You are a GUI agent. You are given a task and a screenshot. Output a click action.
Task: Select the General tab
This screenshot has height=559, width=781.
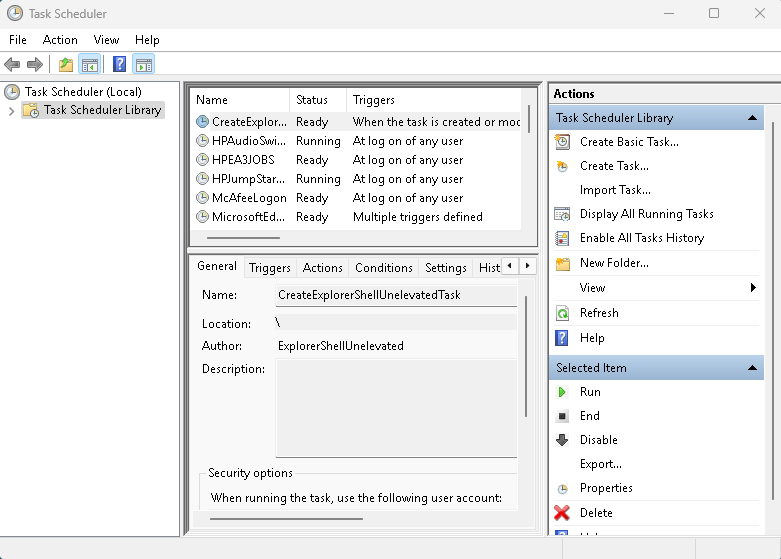click(217, 266)
